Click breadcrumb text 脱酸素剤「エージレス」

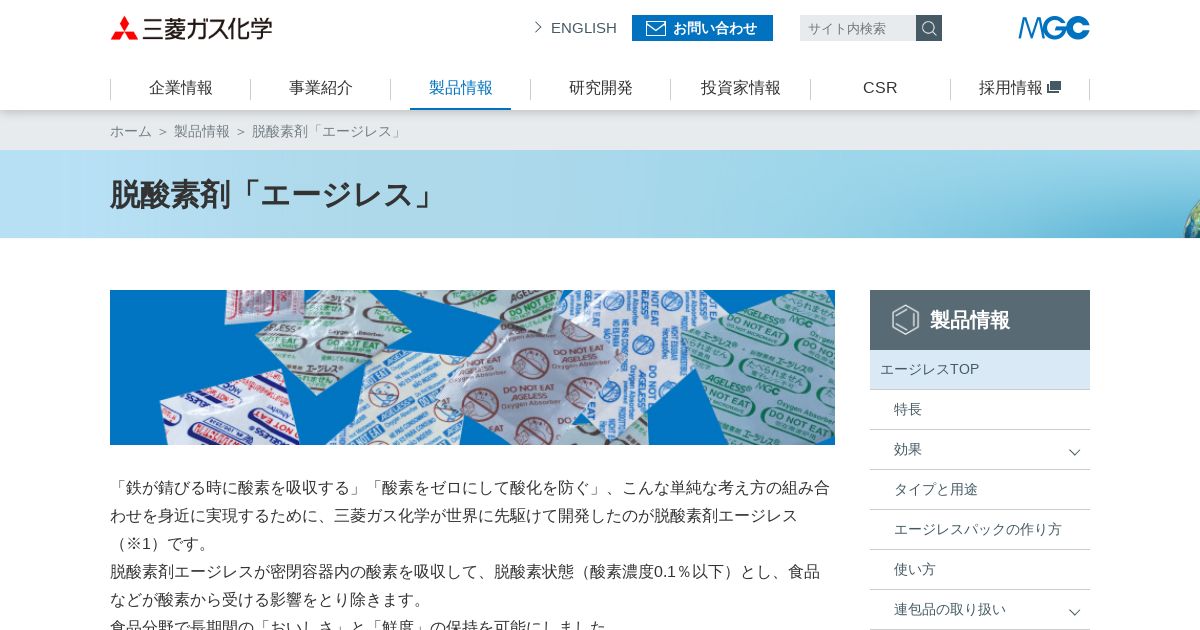pos(328,131)
